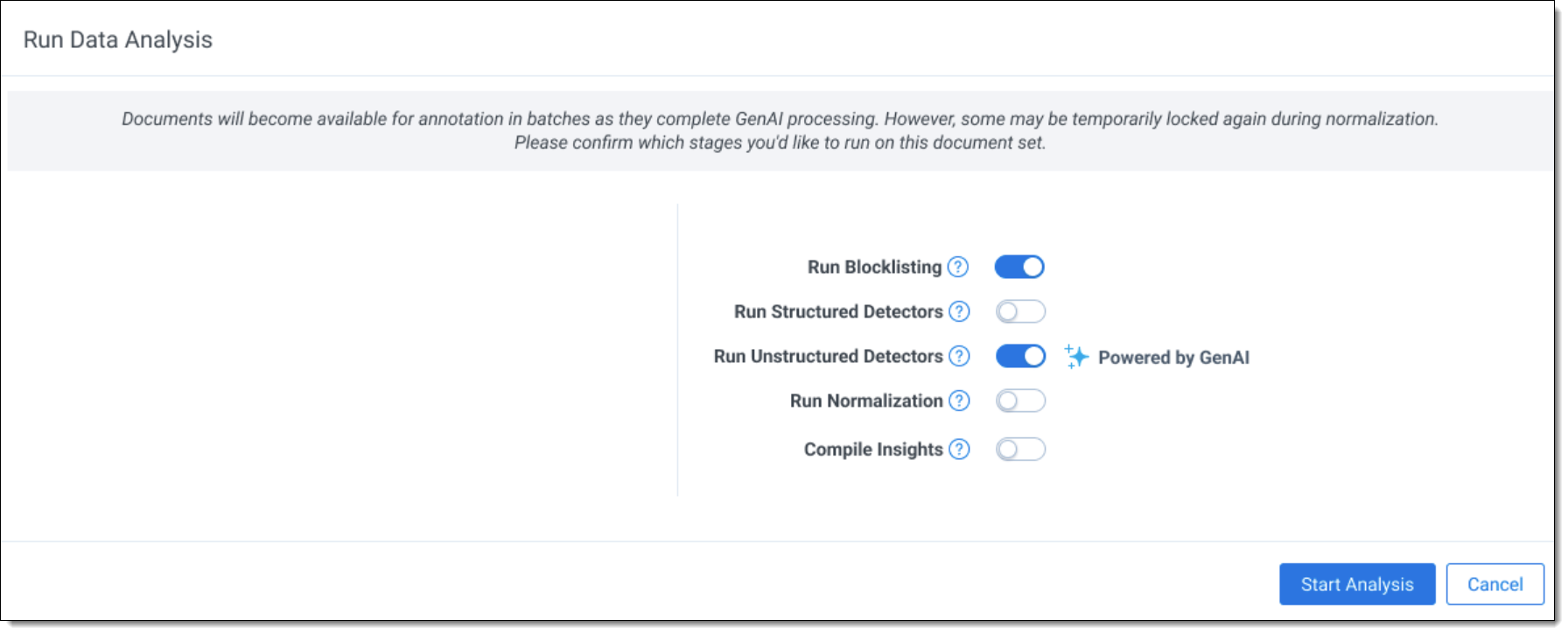Screen dimensions: 1568x634
Task: Click the help icon beside Run Blocklisting
Action: click(958, 268)
